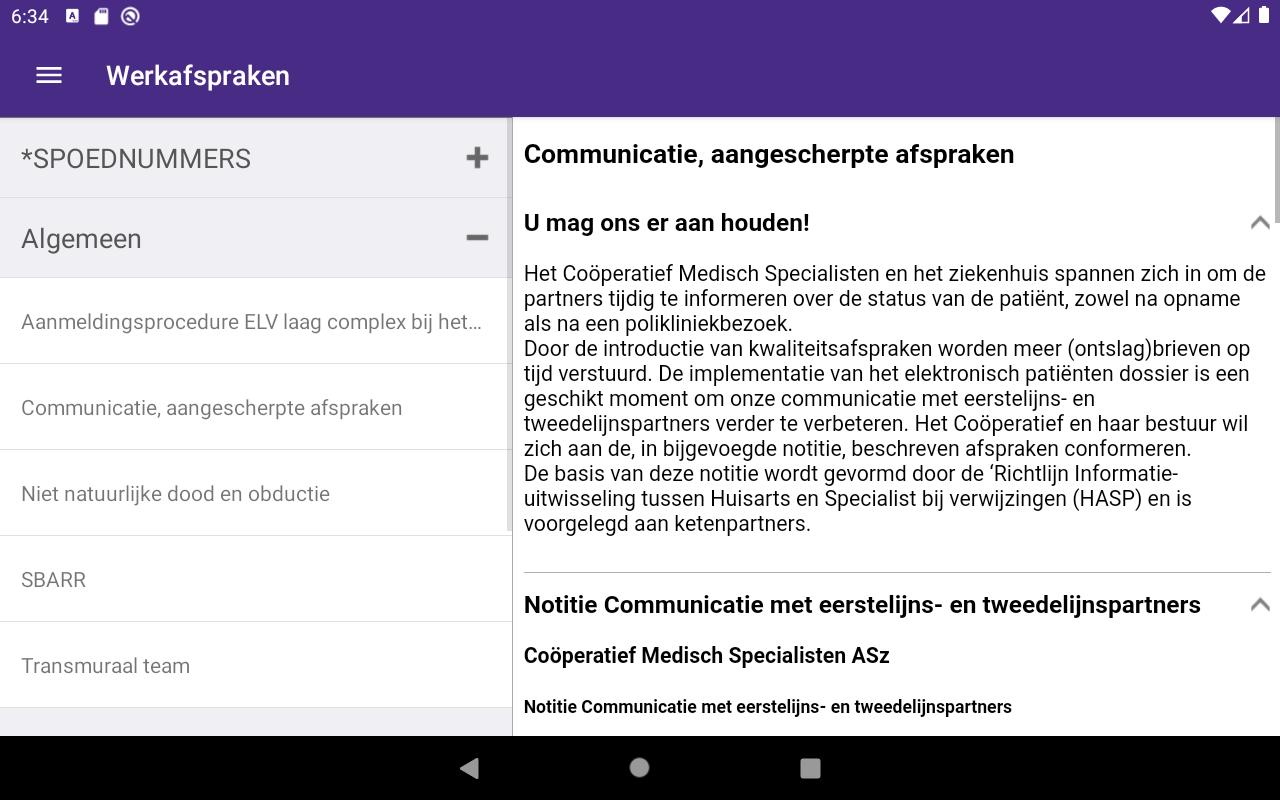Click 'Notitie Communicatie met eerstelijns- en tweedelijnspartners' bold section heading

(x=862, y=605)
